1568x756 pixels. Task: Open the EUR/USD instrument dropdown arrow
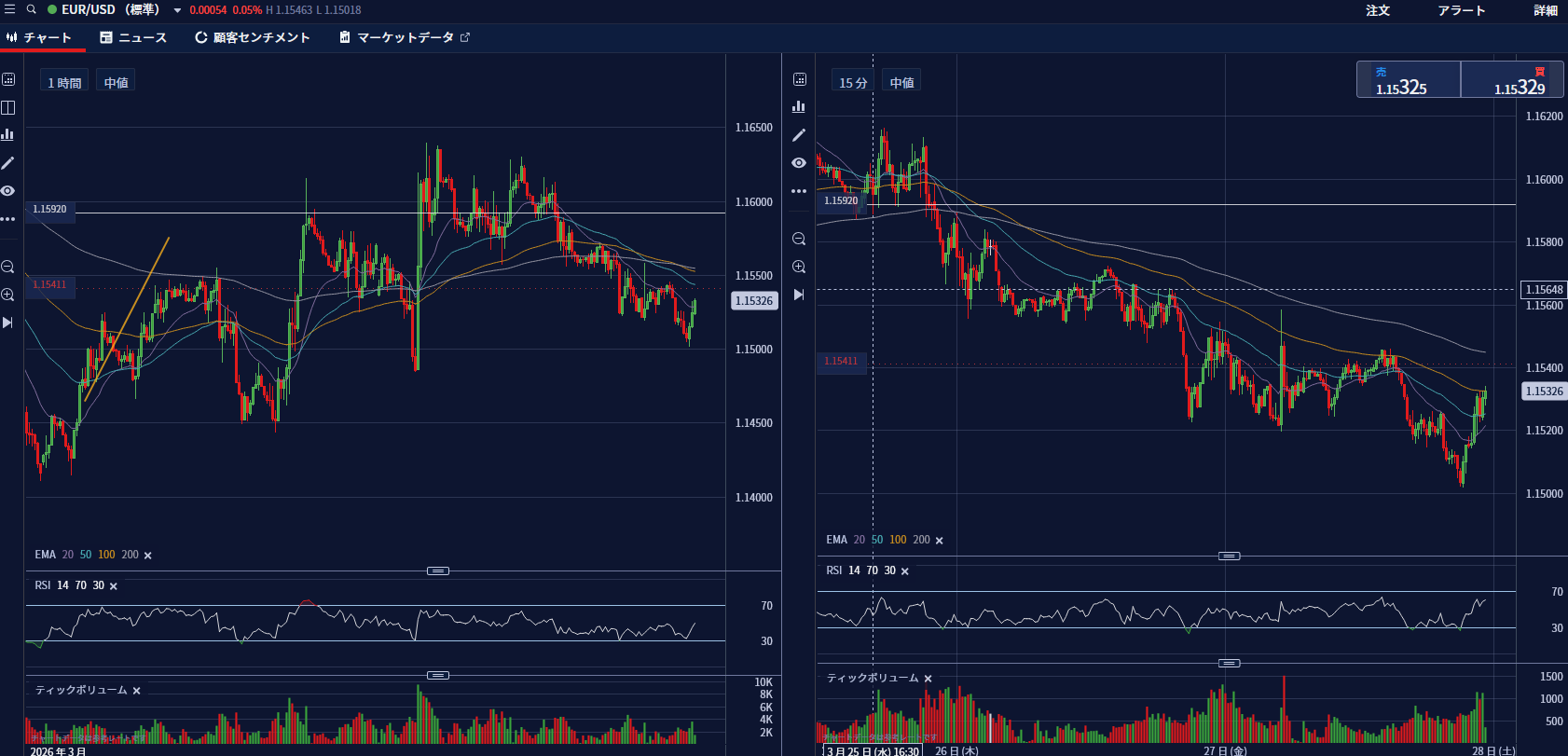pos(177,10)
